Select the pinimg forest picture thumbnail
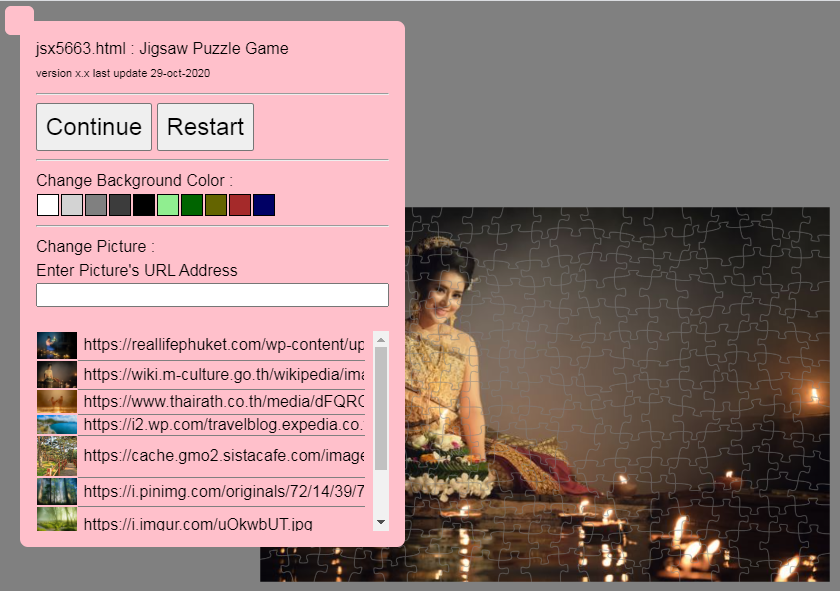 (57, 491)
